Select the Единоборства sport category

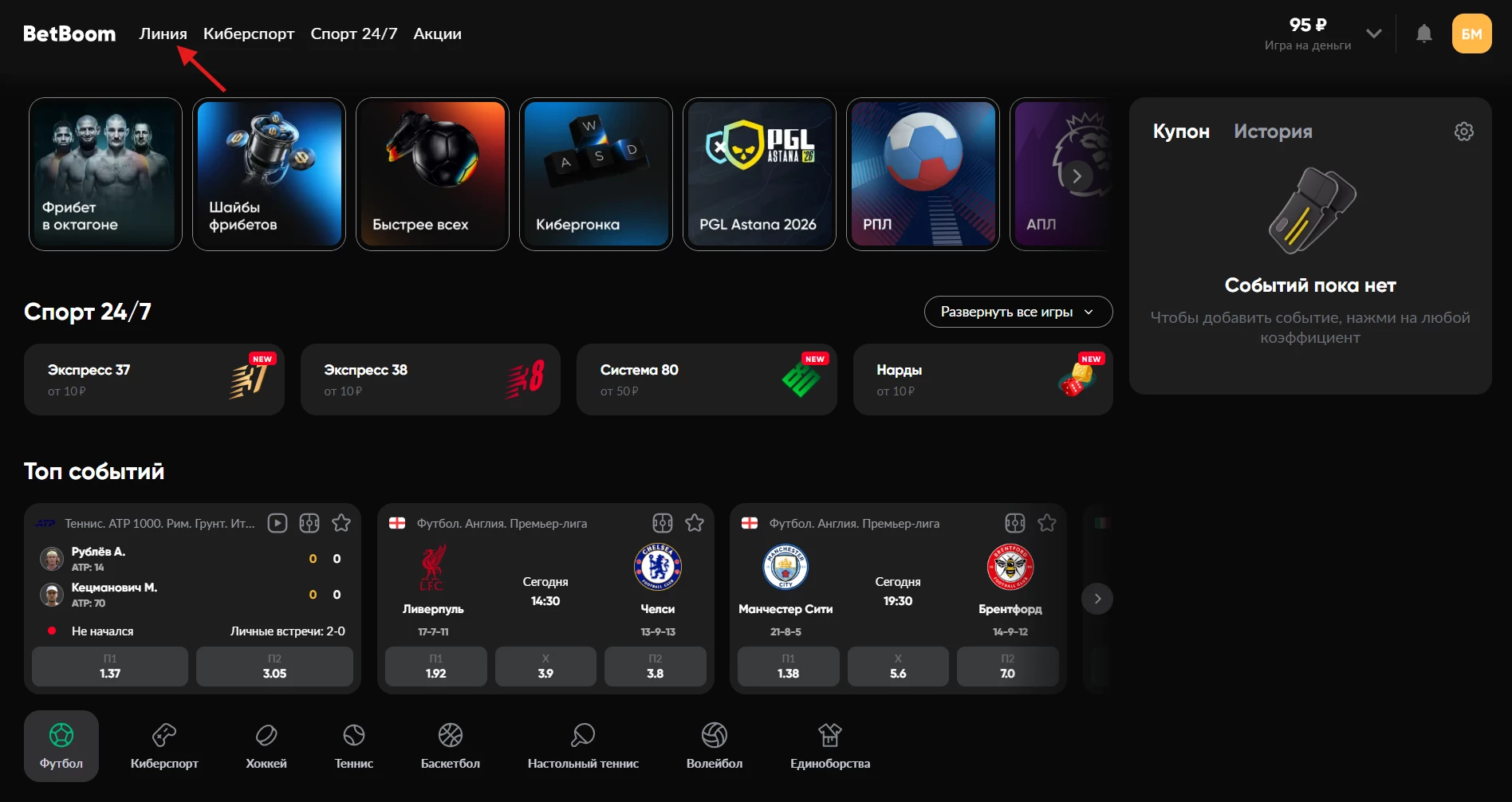pos(830,746)
